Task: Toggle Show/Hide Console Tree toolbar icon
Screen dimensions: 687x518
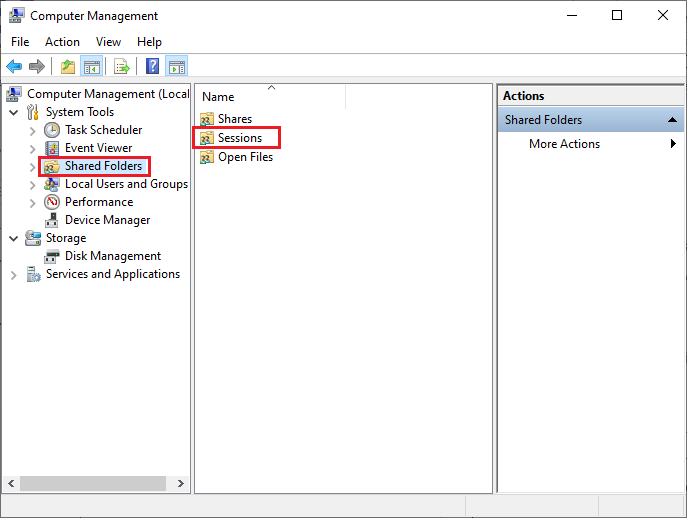Action: (x=92, y=67)
